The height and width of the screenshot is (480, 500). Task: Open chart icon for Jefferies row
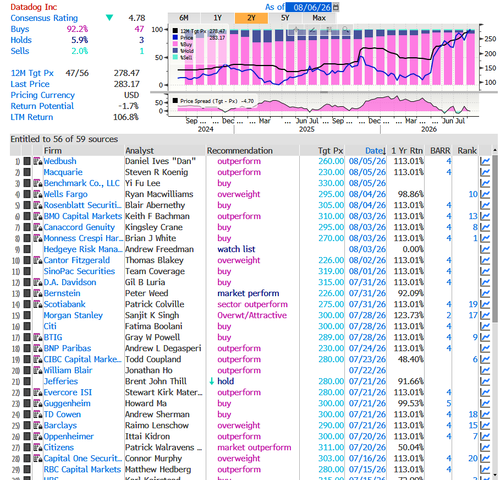(485, 381)
